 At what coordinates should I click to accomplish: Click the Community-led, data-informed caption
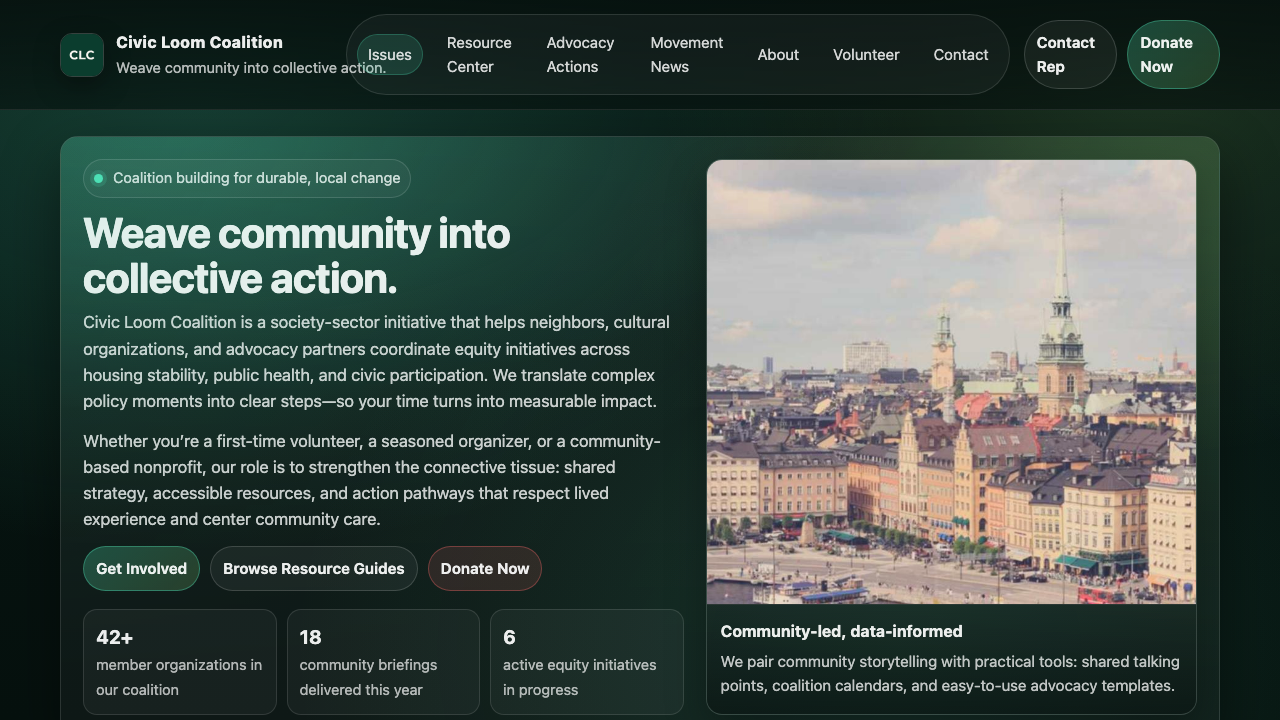(x=841, y=631)
